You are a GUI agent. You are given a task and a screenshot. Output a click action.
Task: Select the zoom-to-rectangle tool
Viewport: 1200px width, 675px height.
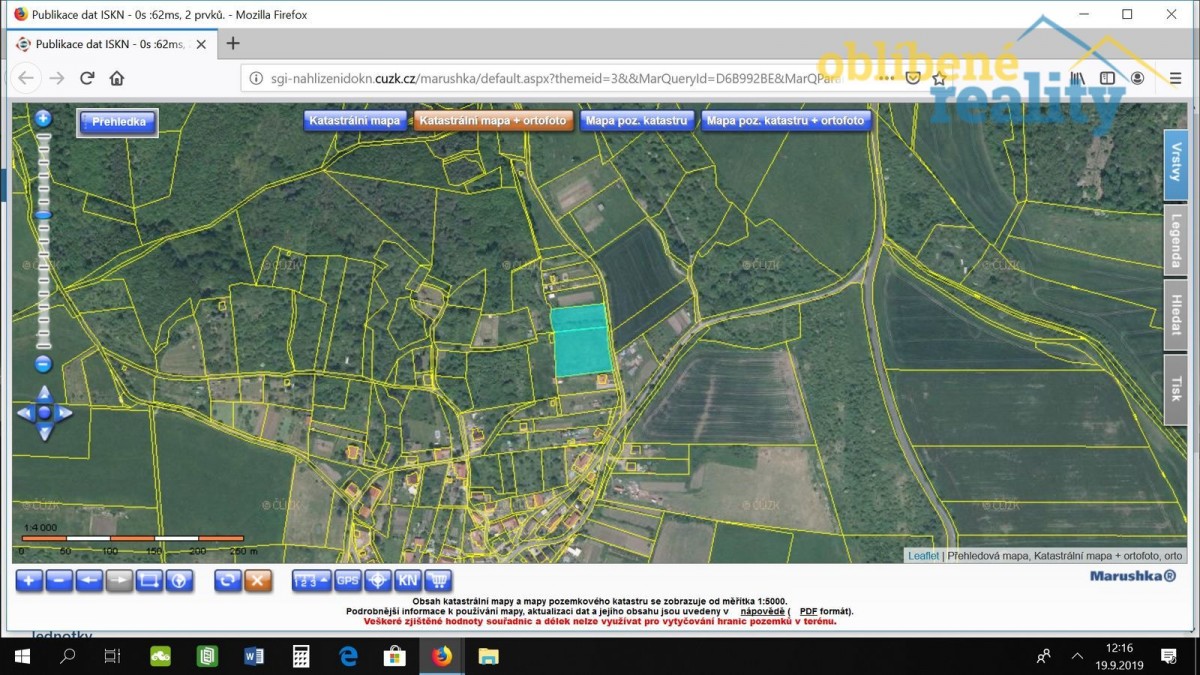click(149, 580)
